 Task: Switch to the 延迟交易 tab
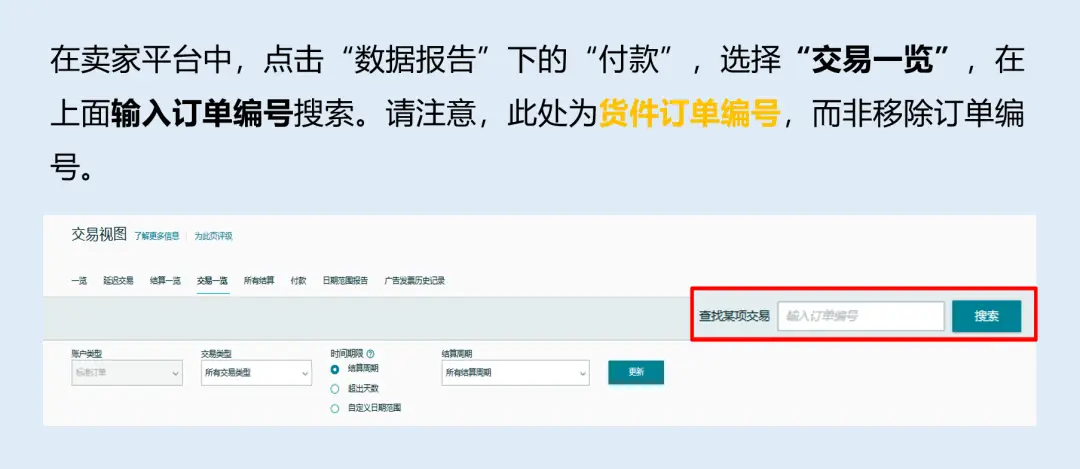click(118, 281)
